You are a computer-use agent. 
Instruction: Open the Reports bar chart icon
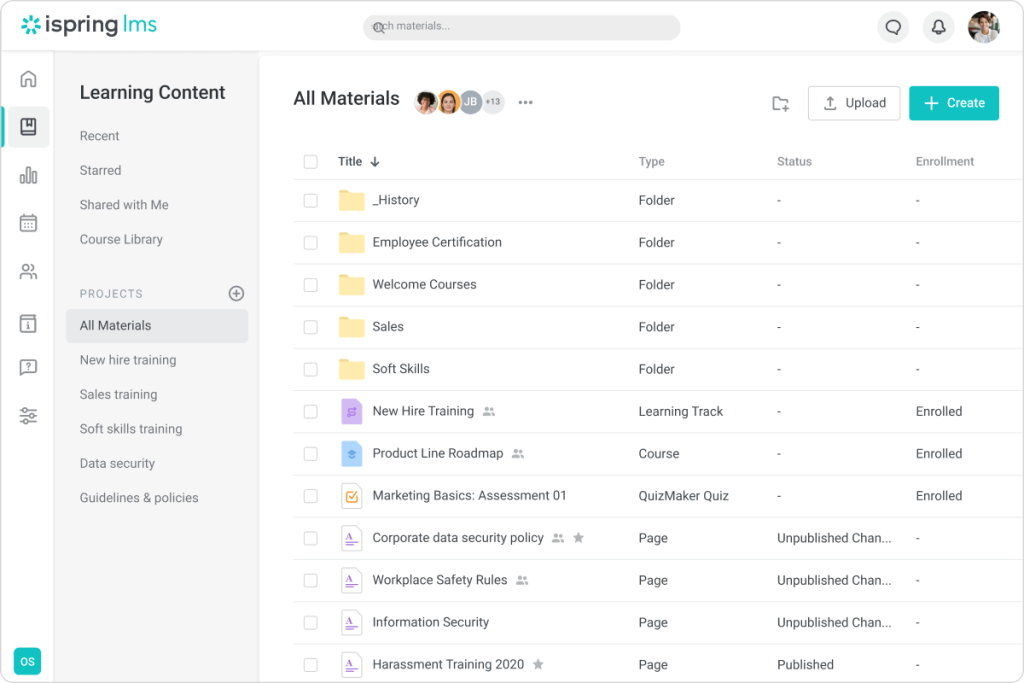28,176
